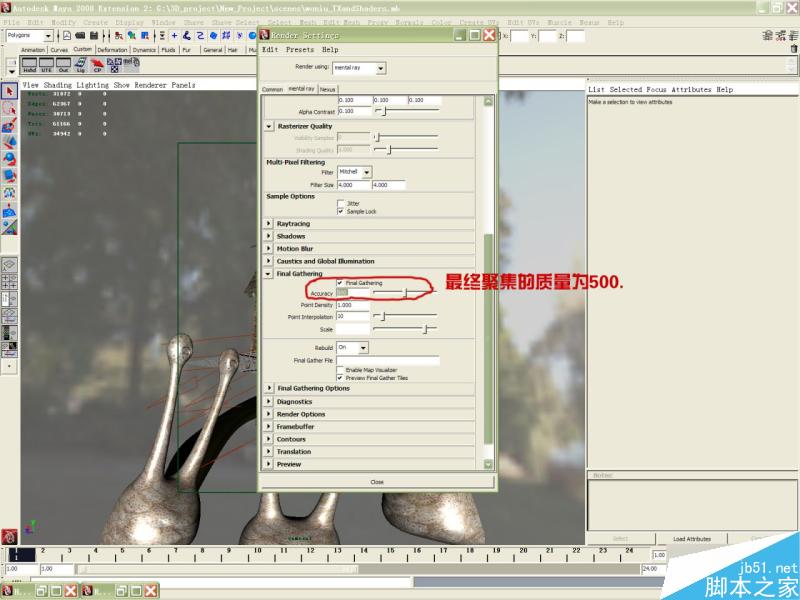Screen dimensions: 800x600
Task: Choose Persp/Outliner layout icon
Action: [9, 299]
